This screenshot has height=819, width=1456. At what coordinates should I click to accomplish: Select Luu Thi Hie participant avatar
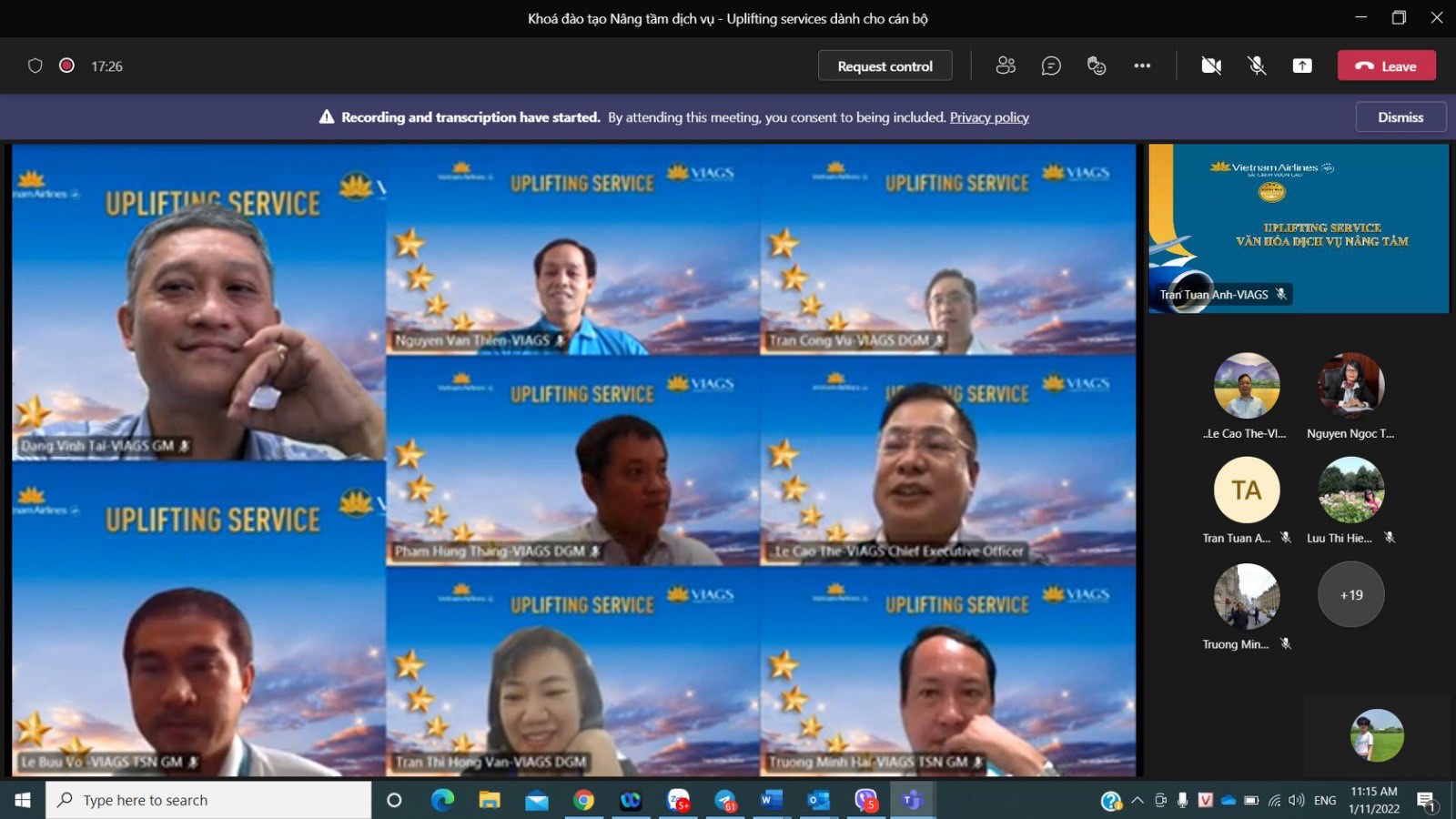(1351, 490)
